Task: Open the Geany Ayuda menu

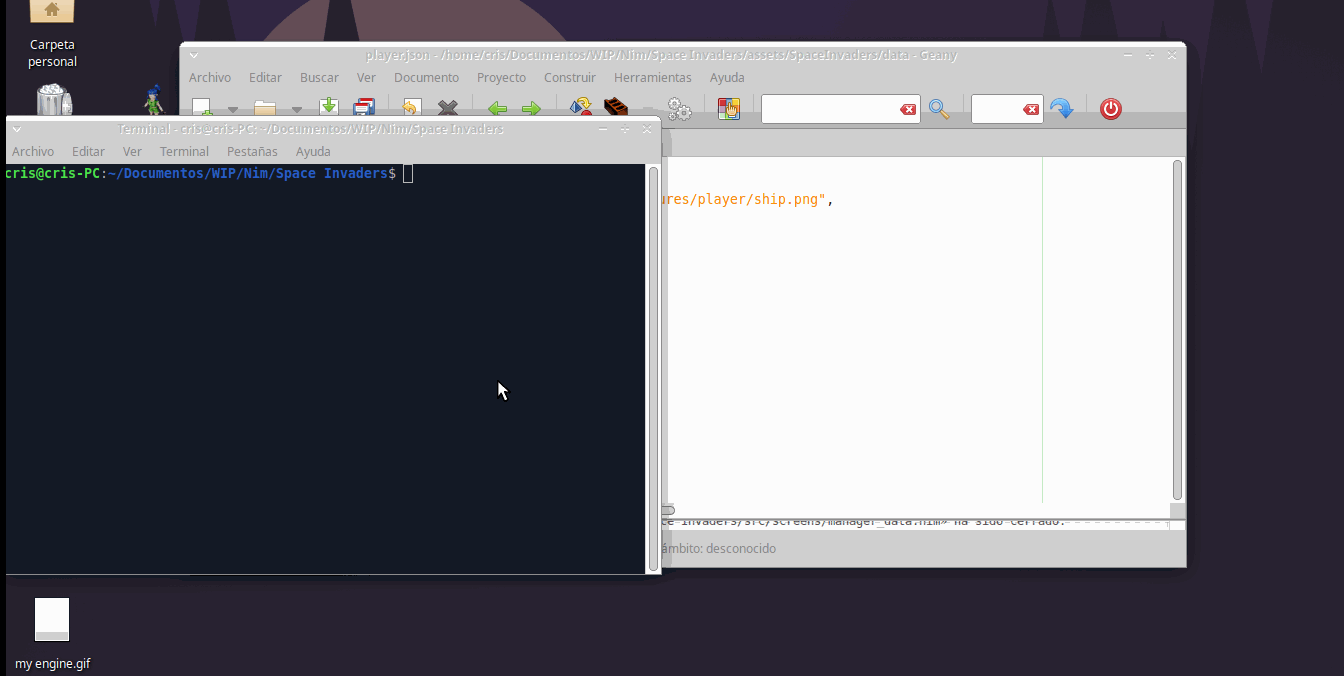Action: tap(727, 77)
